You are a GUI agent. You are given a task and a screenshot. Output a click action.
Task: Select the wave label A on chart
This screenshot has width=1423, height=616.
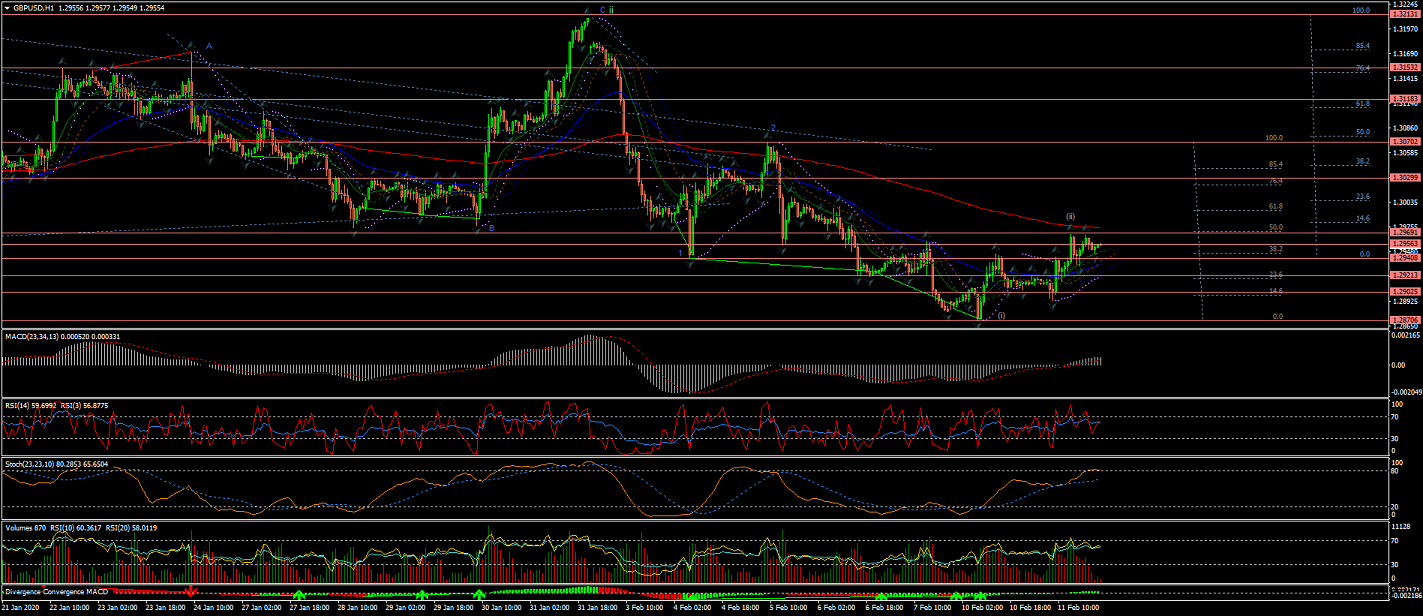tap(209, 46)
